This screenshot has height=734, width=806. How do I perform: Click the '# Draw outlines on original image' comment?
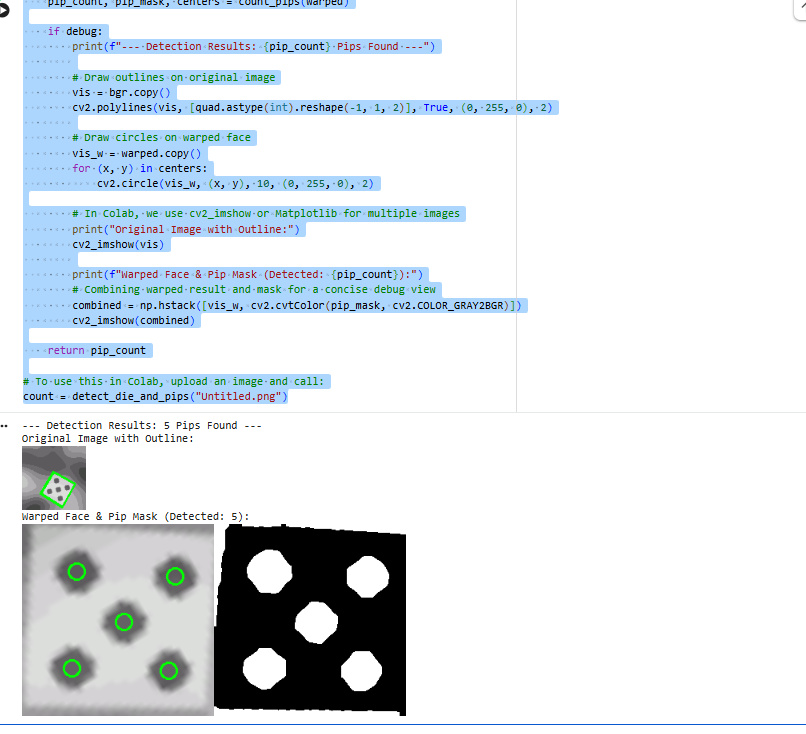(174, 78)
